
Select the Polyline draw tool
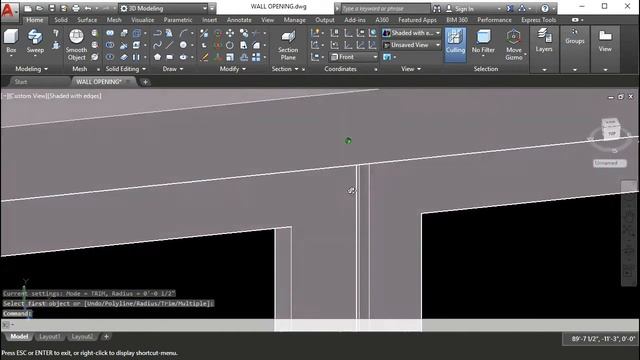(x=157, y=33)
